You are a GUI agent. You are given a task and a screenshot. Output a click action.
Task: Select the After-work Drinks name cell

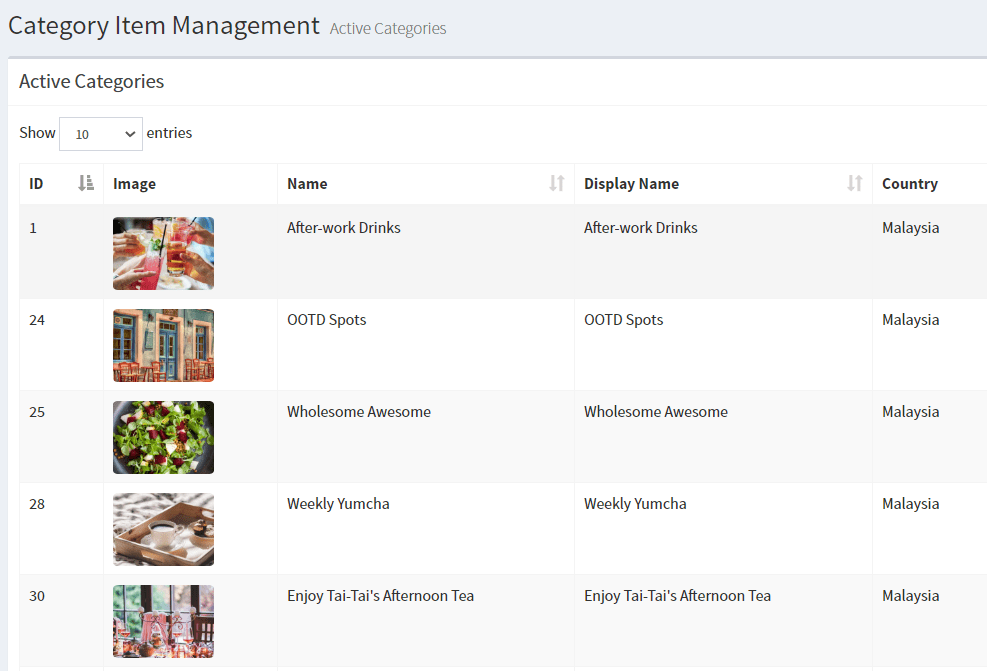(x=344, y=228)
